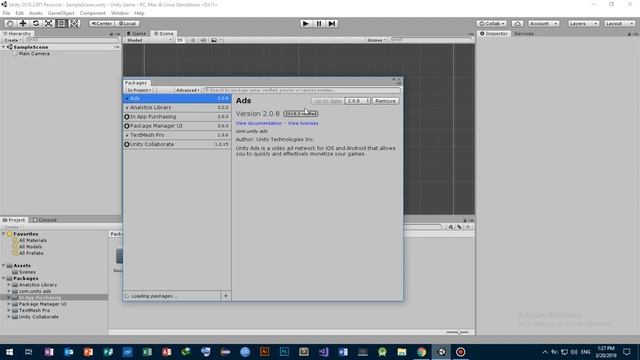This screenshot has width=640, height=360.
Task: Open the GameObject menu
Action: [x=61, y=13]
